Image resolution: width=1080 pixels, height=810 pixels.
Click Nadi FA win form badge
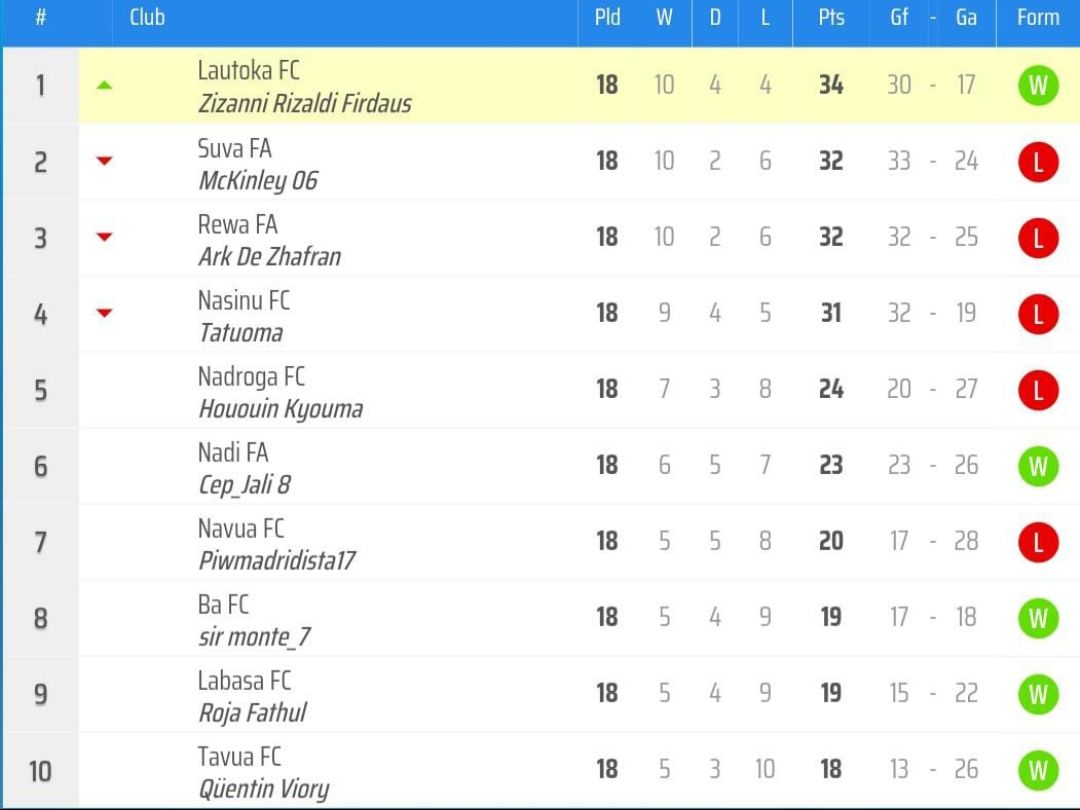click(1038, 466)
